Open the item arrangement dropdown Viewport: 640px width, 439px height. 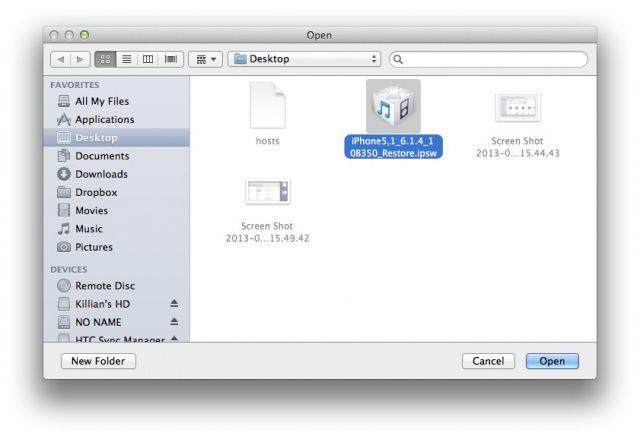click(206, 60)
